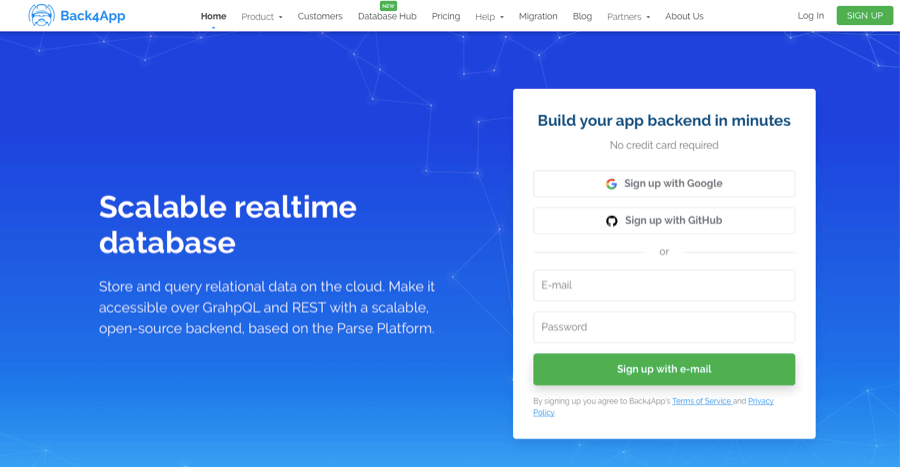Focus the Password input field

(x=664, y=327)
